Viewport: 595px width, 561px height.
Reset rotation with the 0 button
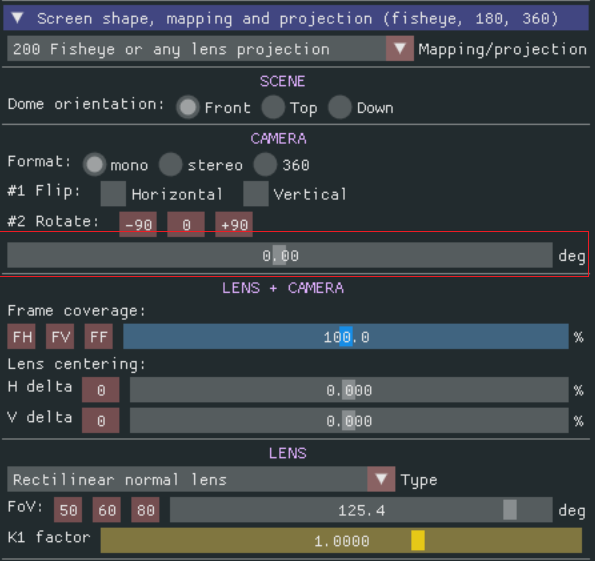[x=186, y=224]
